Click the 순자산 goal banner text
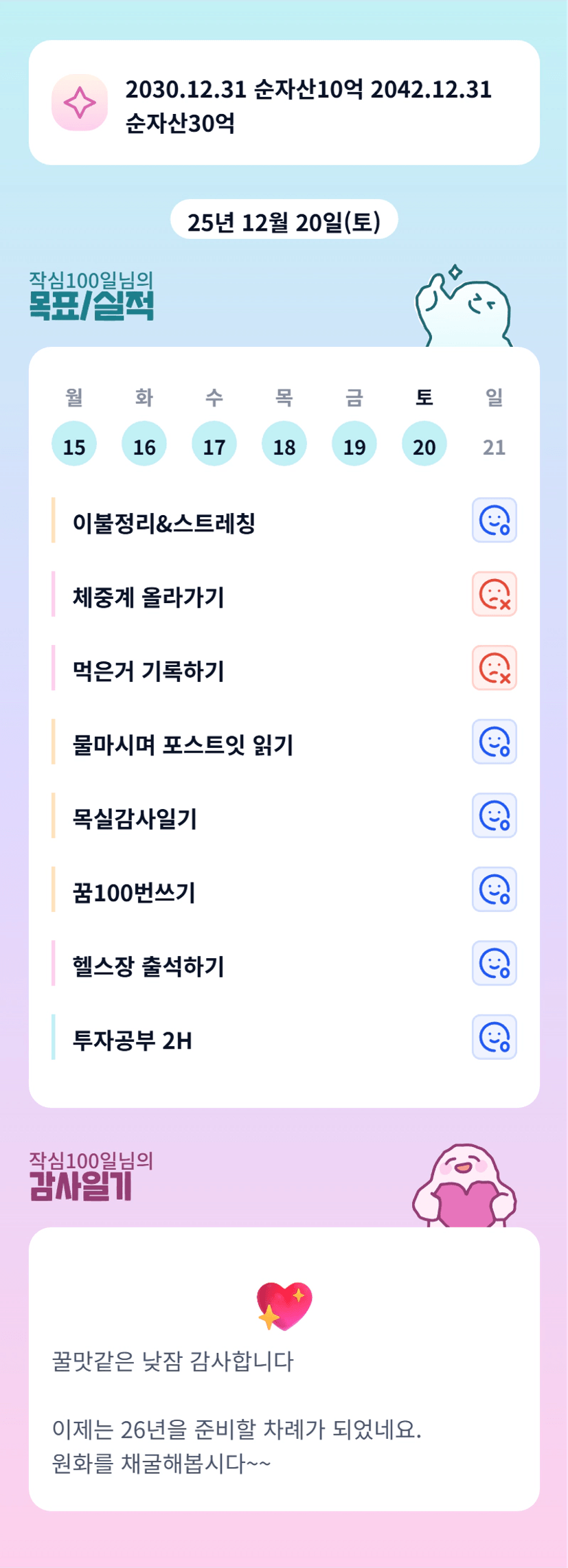The height and width of the screenshot is (1568, 568). (x=308, y=106)
